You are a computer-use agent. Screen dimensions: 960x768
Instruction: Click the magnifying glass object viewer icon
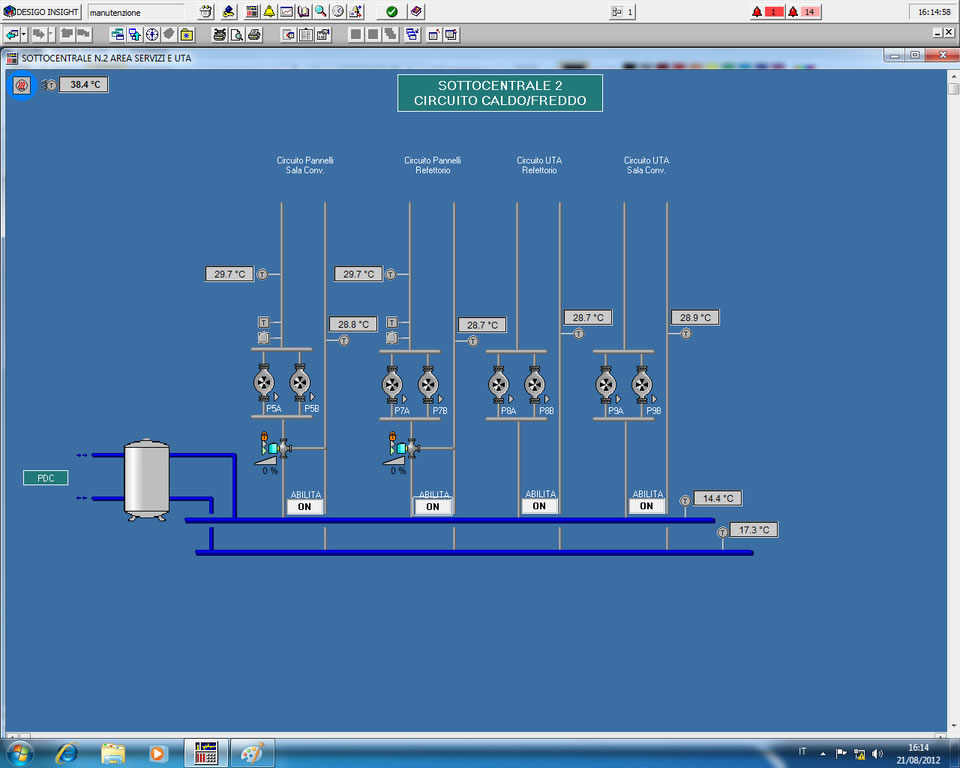click(x=321, y=12)
